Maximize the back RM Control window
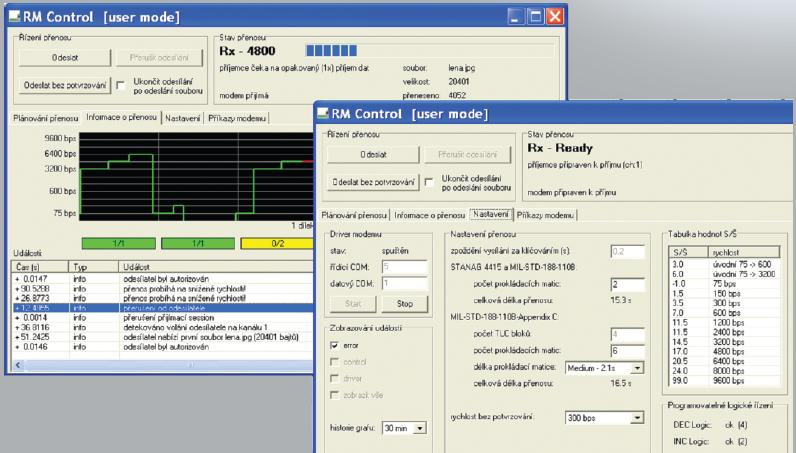The width and height of the screenshot is (796, 453). coord(536,16)
